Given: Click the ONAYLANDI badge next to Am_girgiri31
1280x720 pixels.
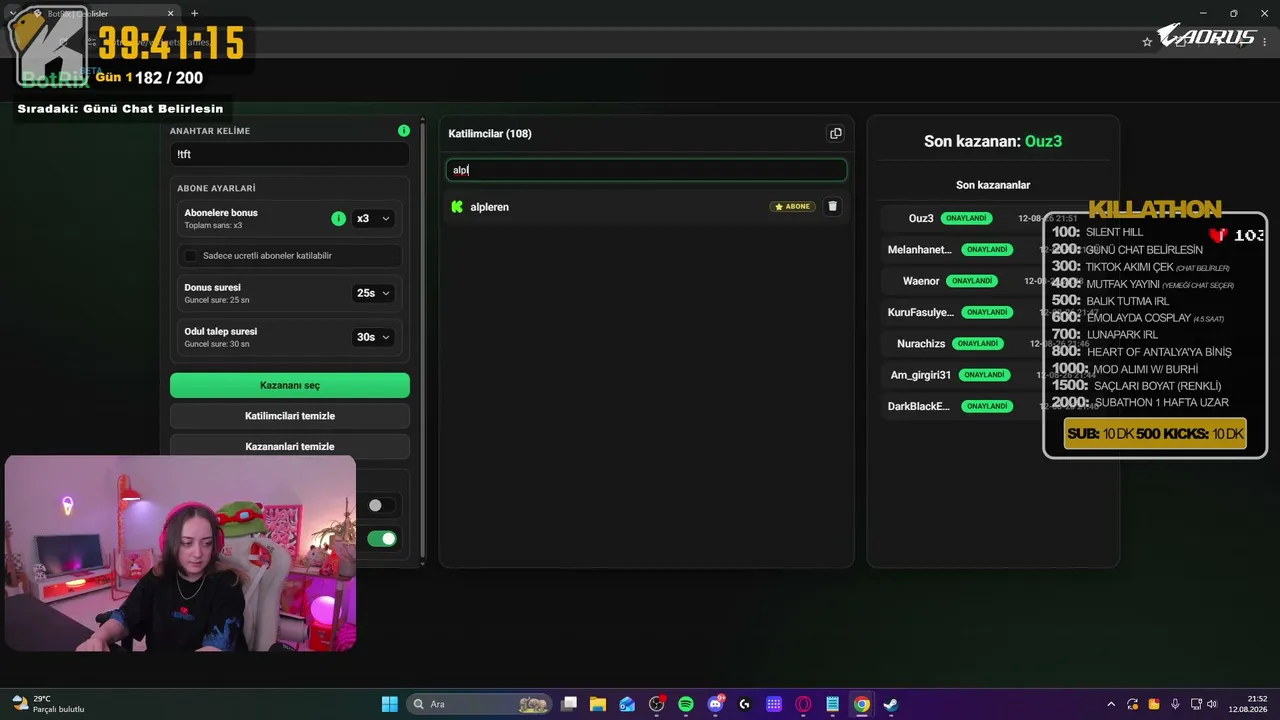Looking at the screenshot, I should pyautogui.click(x=984, y=375).
